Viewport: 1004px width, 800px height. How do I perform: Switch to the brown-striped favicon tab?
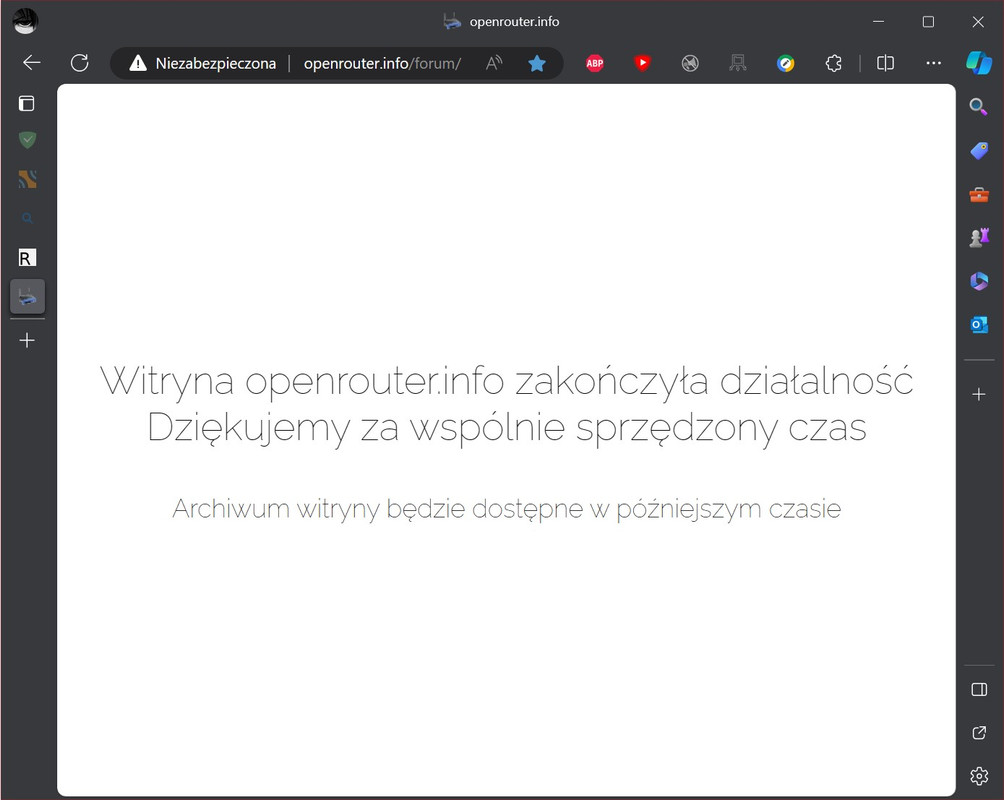tap(27, 179)
